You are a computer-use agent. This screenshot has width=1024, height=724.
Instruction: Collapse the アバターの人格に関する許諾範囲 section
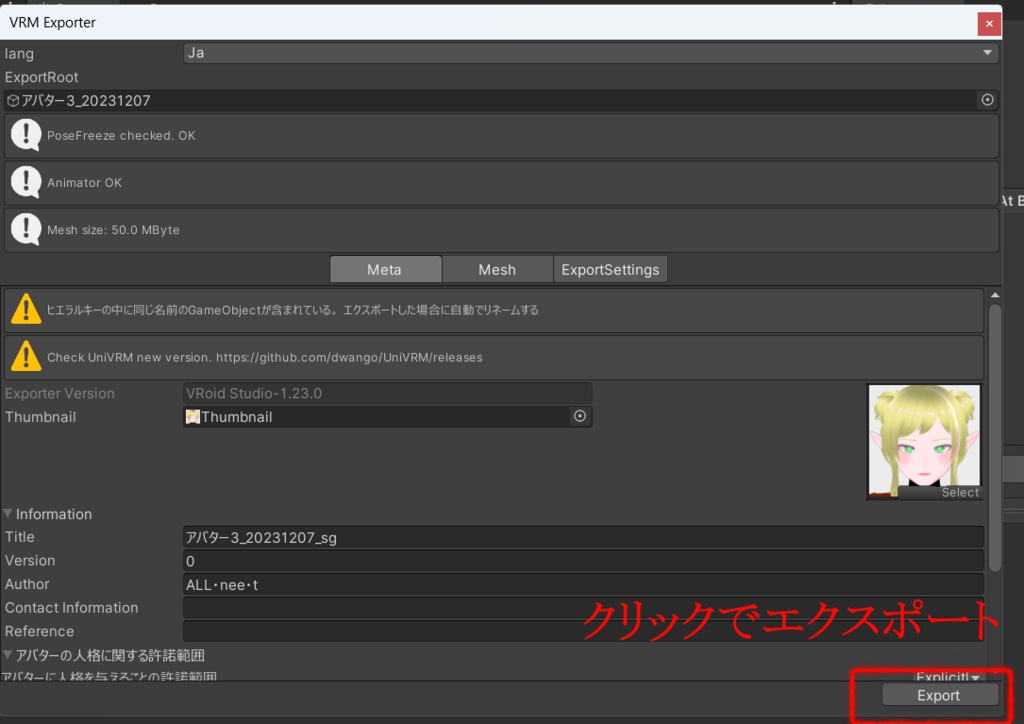(8, 655)
